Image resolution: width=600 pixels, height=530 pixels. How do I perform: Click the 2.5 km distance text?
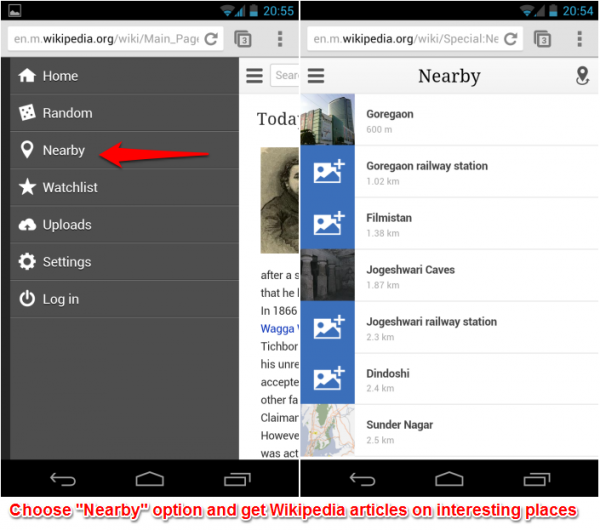click(380, 440)
